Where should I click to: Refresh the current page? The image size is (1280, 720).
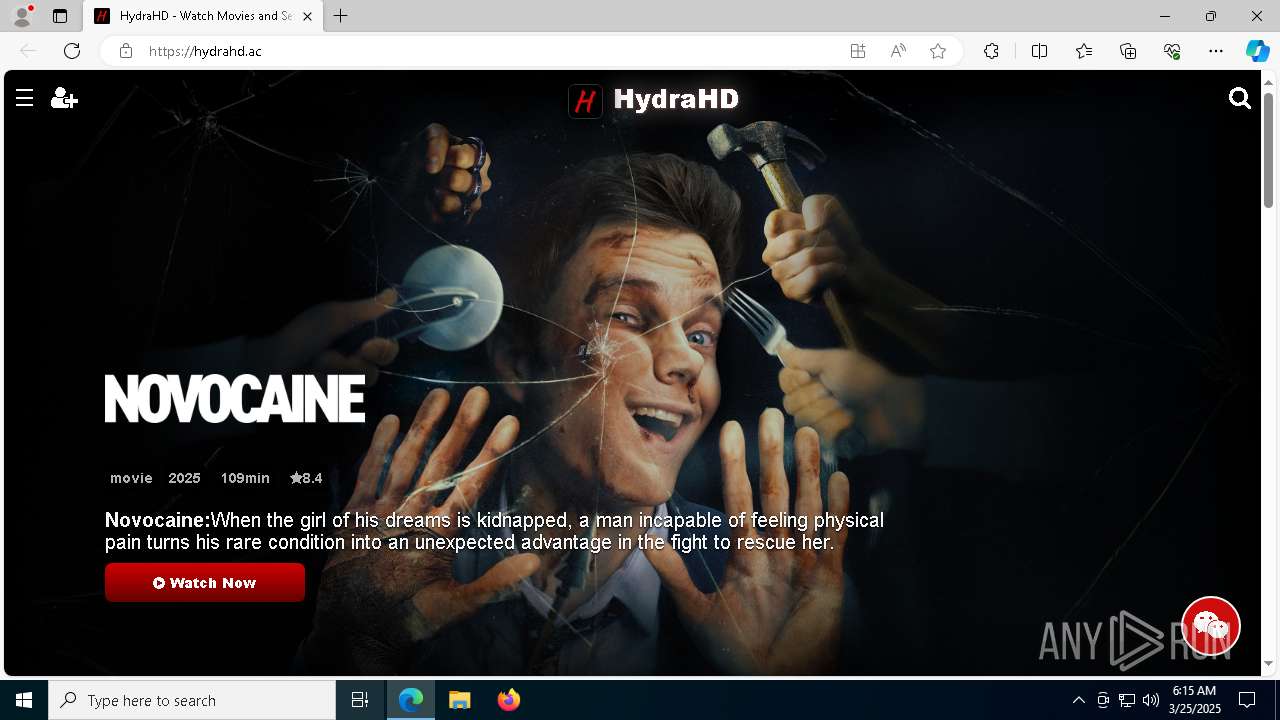click(72, 51)
